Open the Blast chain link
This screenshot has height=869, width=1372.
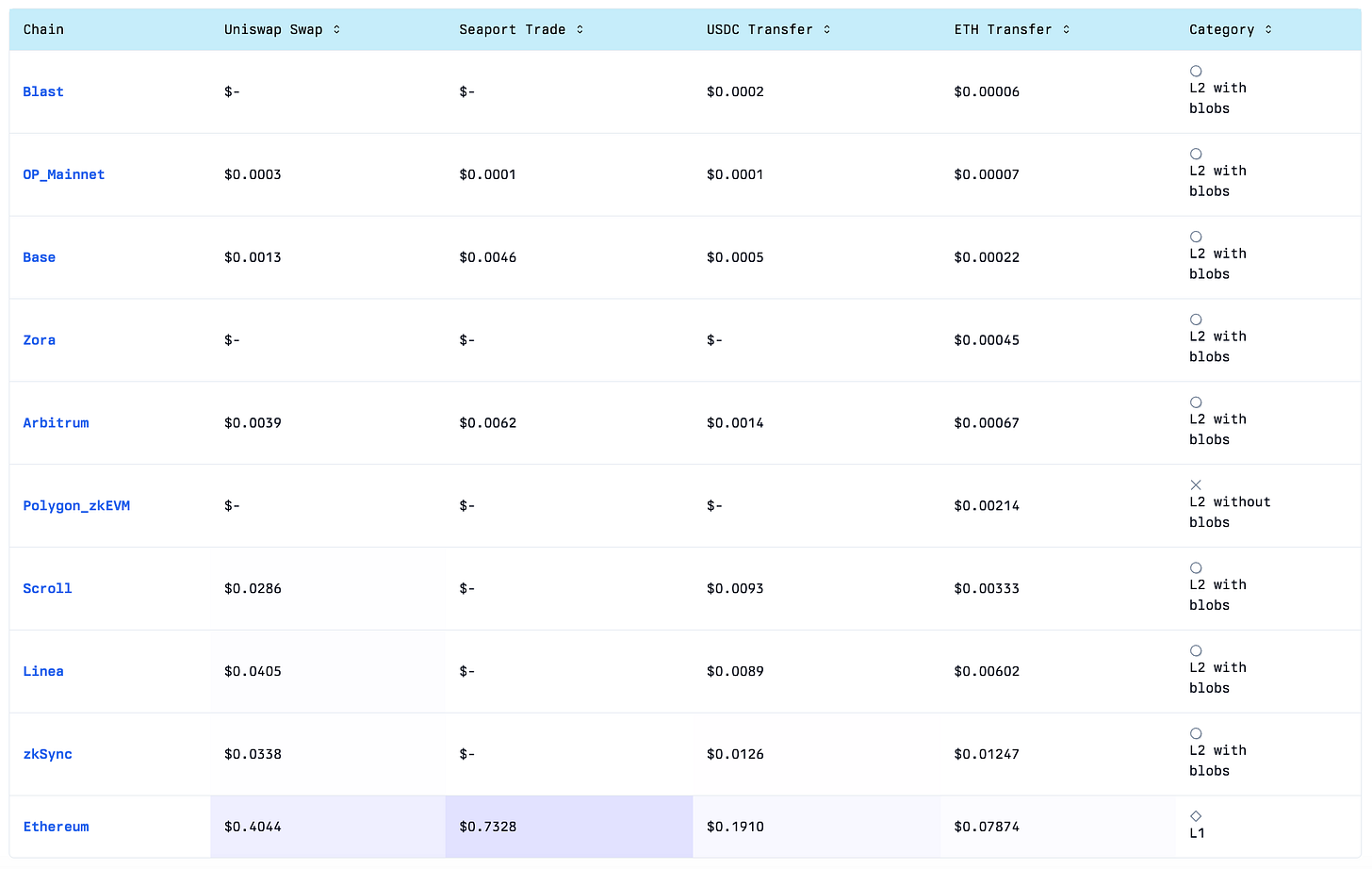click(43, 92)
